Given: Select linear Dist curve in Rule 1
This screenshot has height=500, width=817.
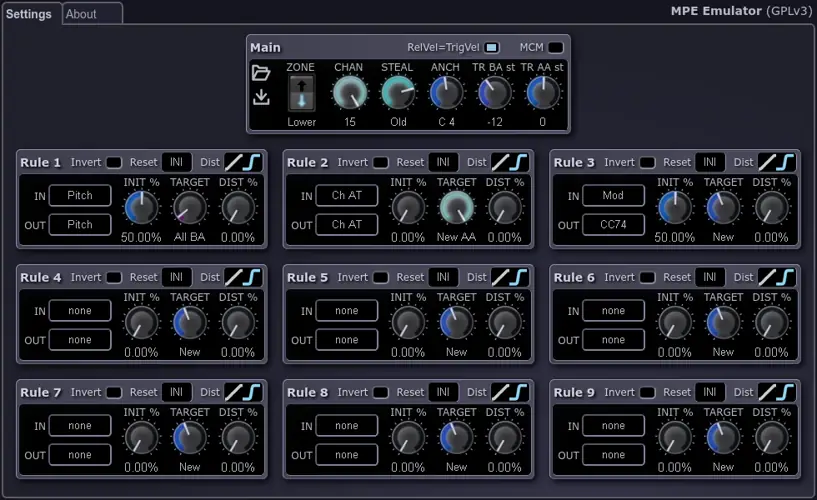Looking at the screenshot, I should pos(234,162).
